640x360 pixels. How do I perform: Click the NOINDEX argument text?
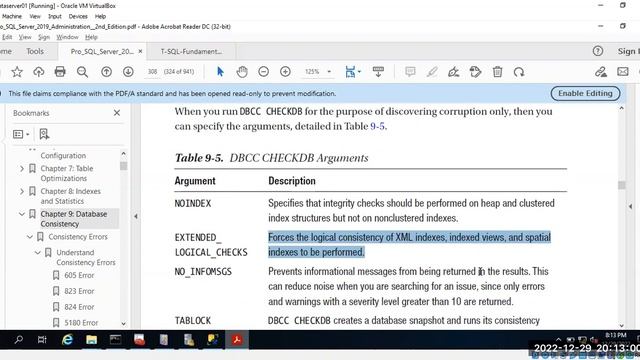click(x=193, y=203)
